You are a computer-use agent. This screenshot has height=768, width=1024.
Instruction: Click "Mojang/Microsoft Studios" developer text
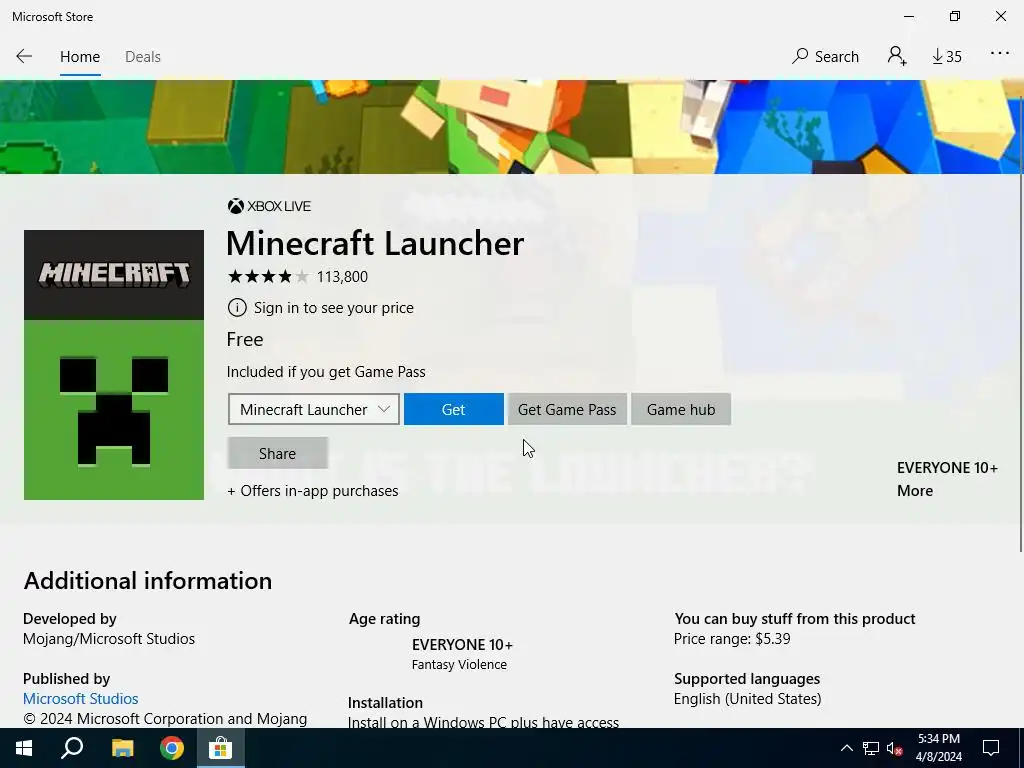[109, 639]
